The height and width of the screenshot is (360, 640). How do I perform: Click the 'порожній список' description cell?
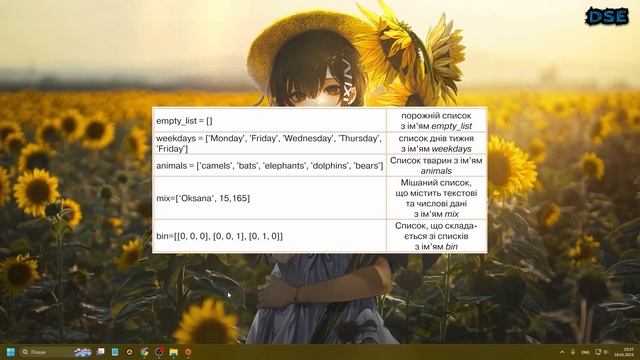point(436,121)
